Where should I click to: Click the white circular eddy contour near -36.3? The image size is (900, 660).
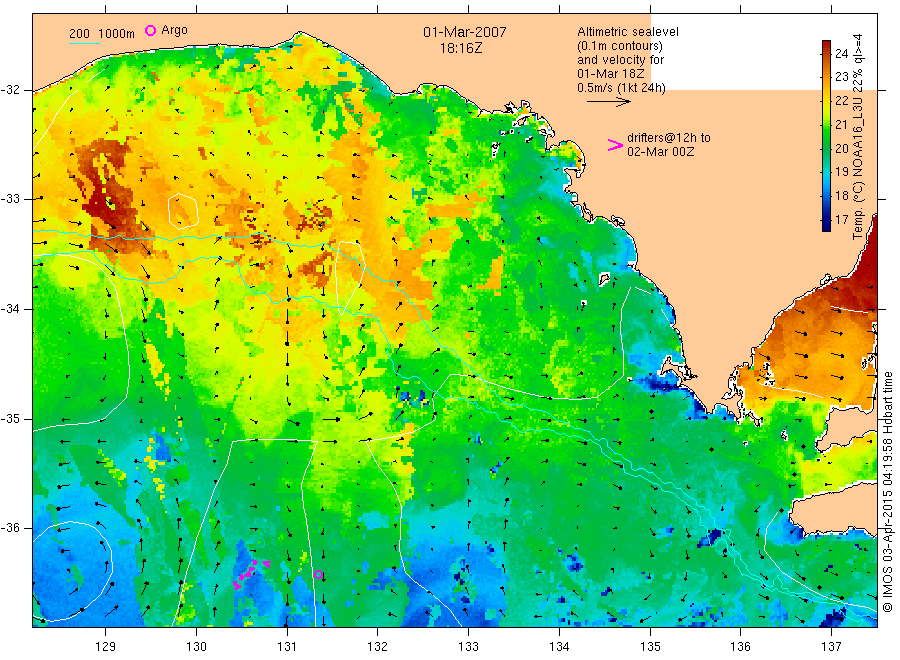click(72, 571)
